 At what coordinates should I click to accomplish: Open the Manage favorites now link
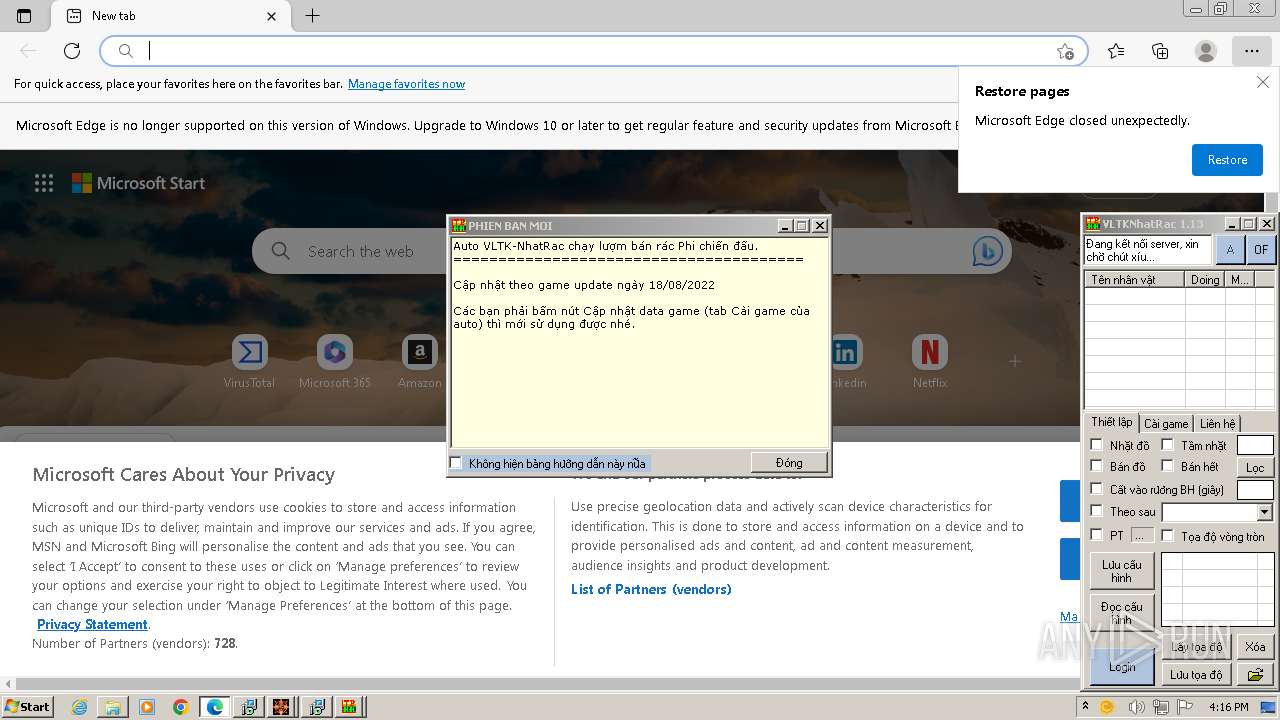[x=406, y=84]
